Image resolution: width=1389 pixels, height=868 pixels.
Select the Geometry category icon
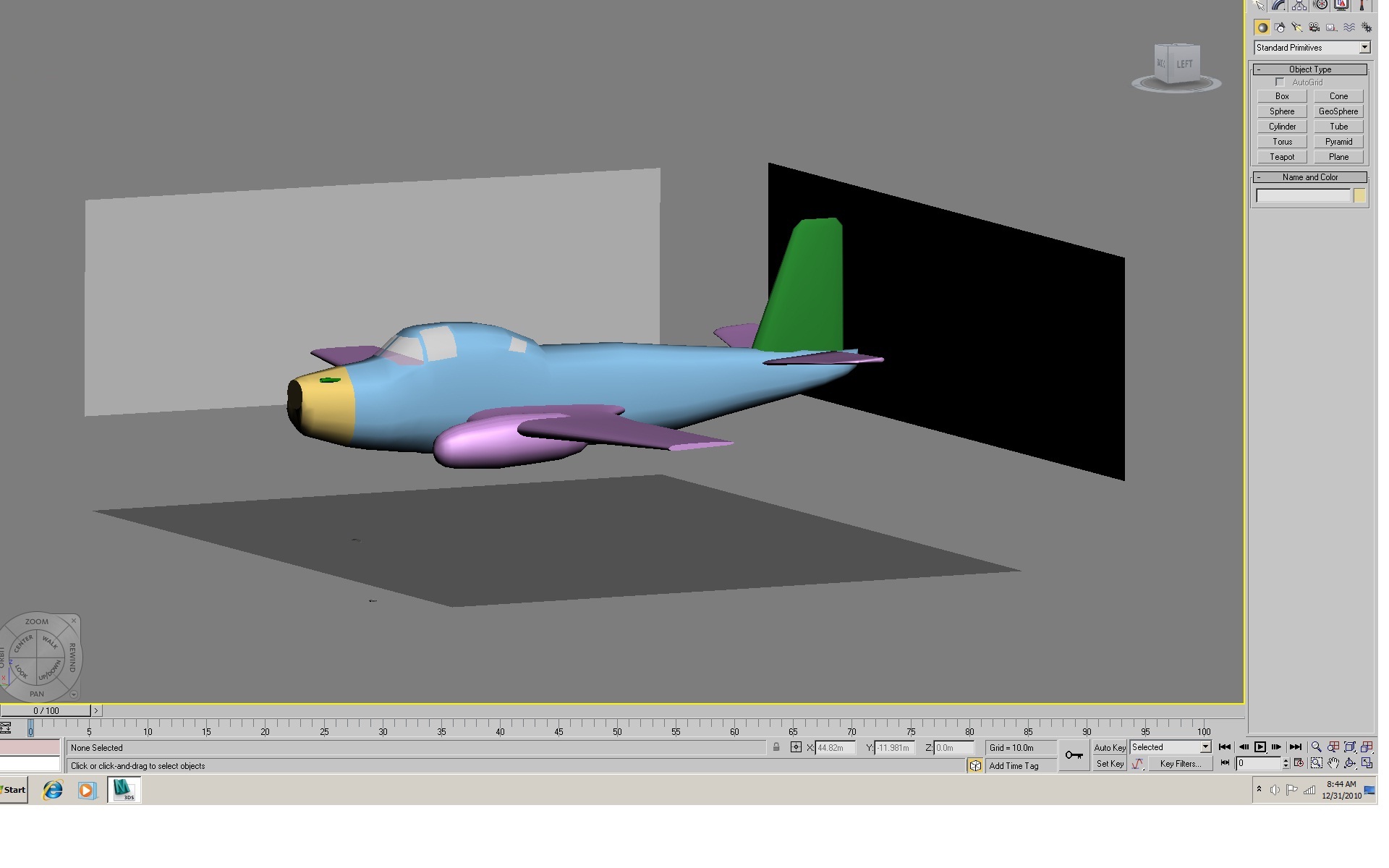tap(1262, 27)
